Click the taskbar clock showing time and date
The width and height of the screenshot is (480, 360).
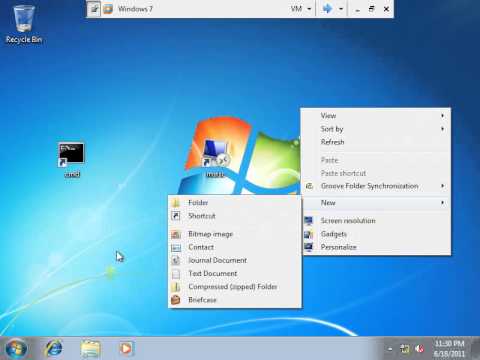coord(449,348)
